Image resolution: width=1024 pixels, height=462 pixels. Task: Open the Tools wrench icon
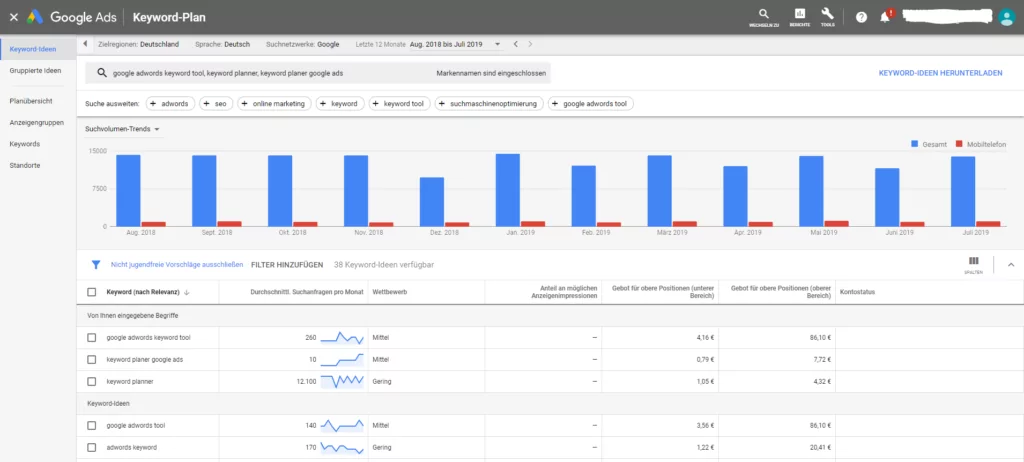pos(827,14)
